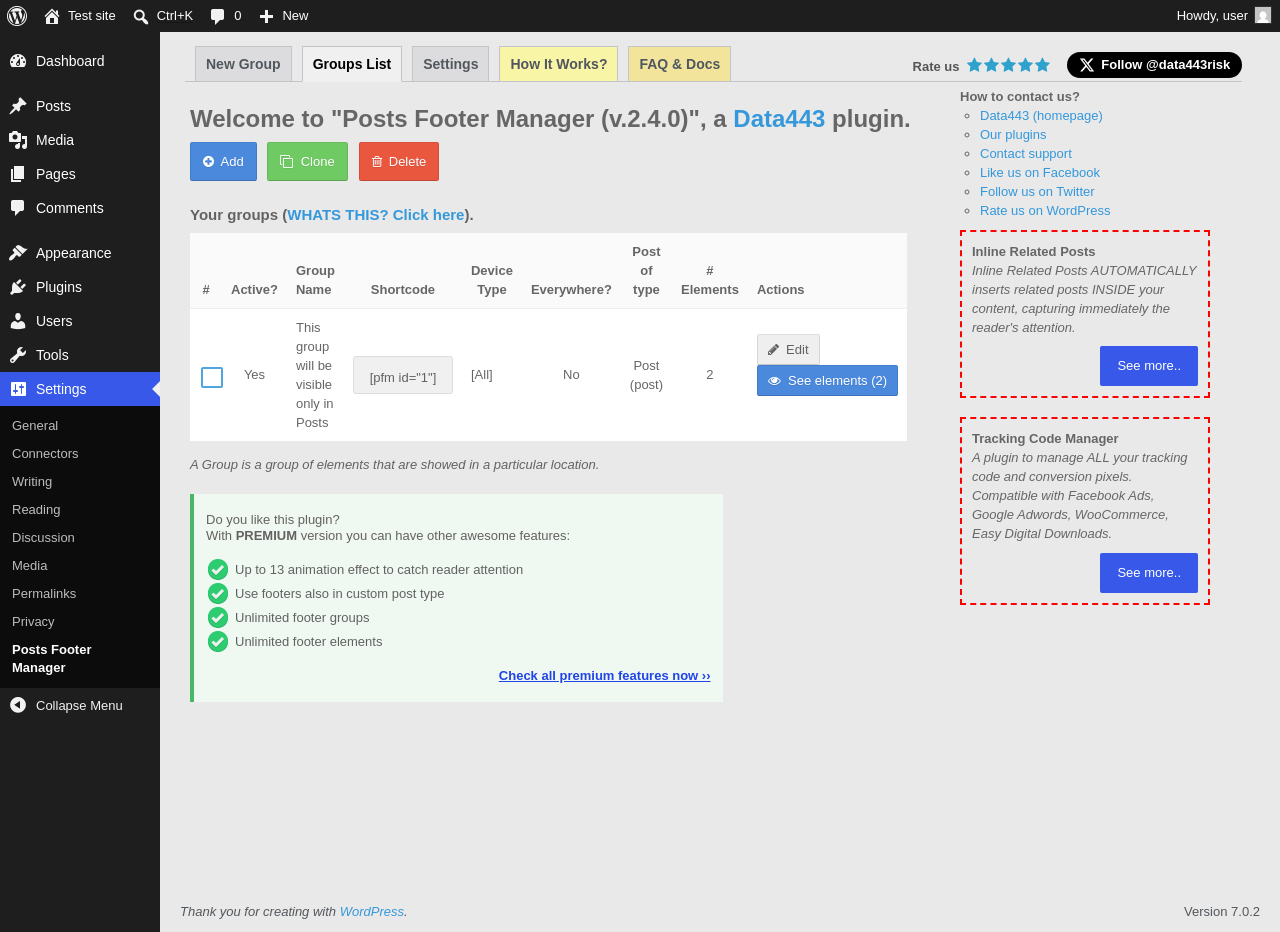The image size is (1280, 932).
Task: Click the Collapse Menu arrow icon
Action: tap(18, 705)
